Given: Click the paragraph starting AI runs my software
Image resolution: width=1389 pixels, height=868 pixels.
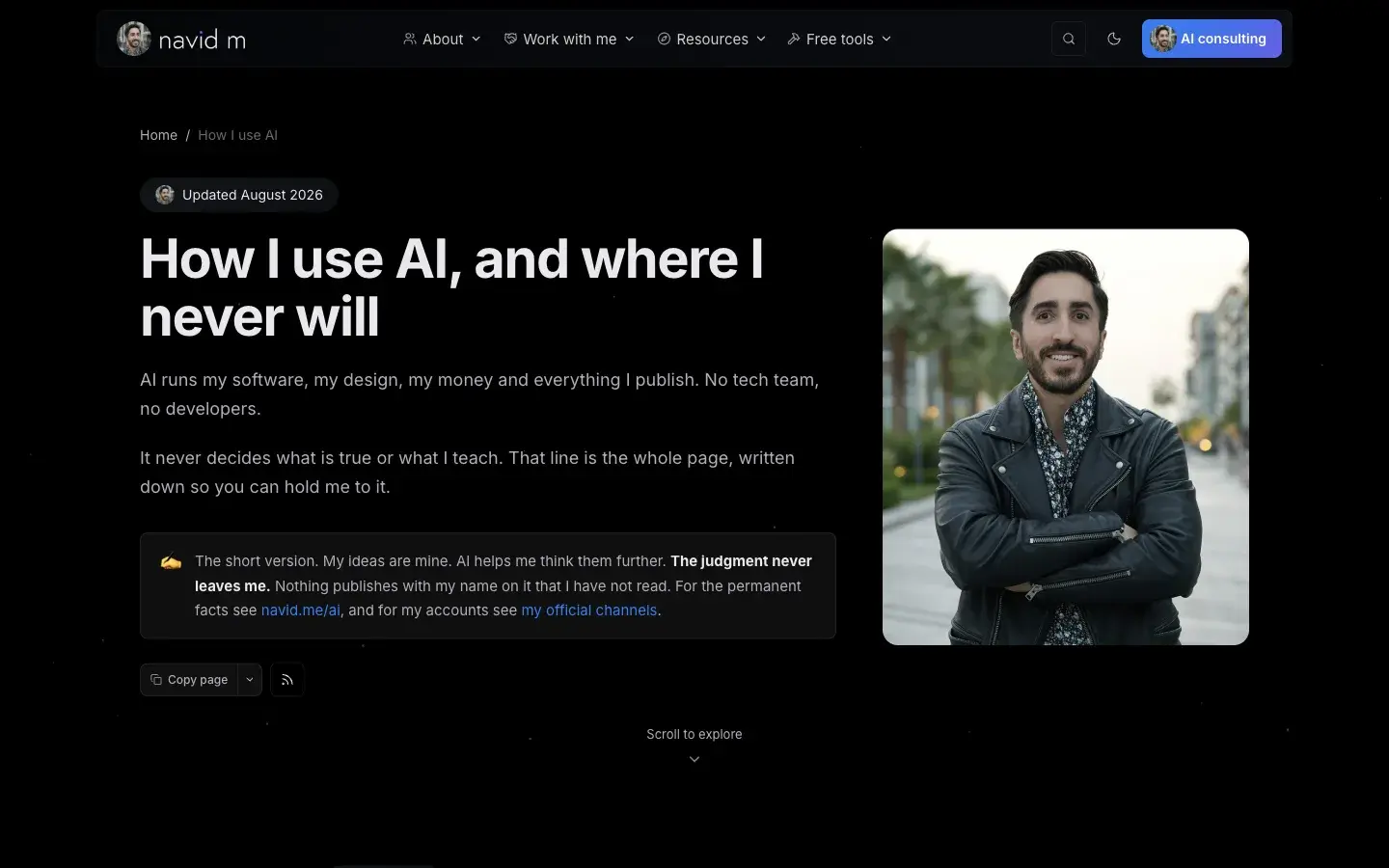Looking at the screenshot, I should click(479, 394).
